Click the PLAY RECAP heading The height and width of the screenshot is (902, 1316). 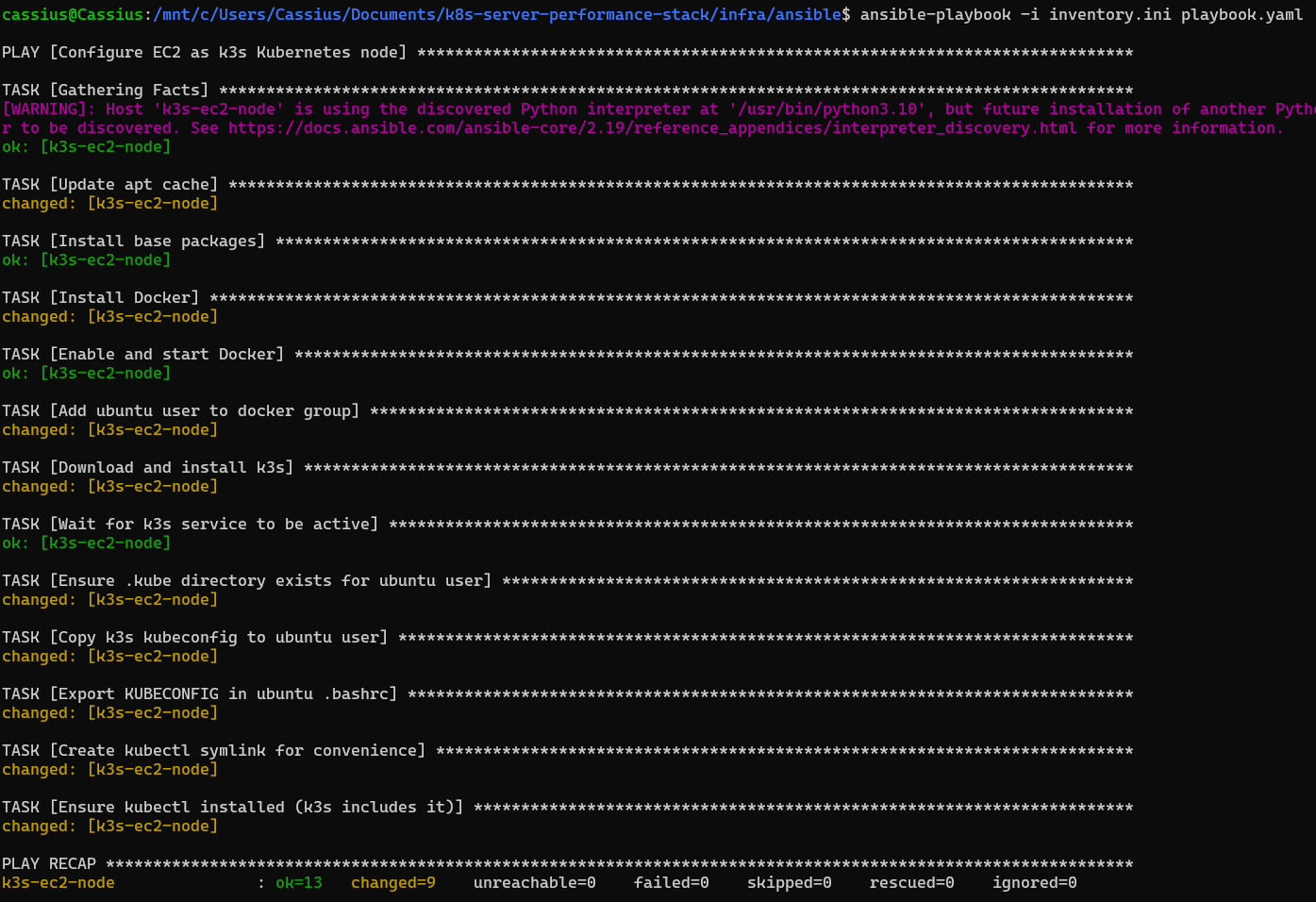(x=49, y=864)
